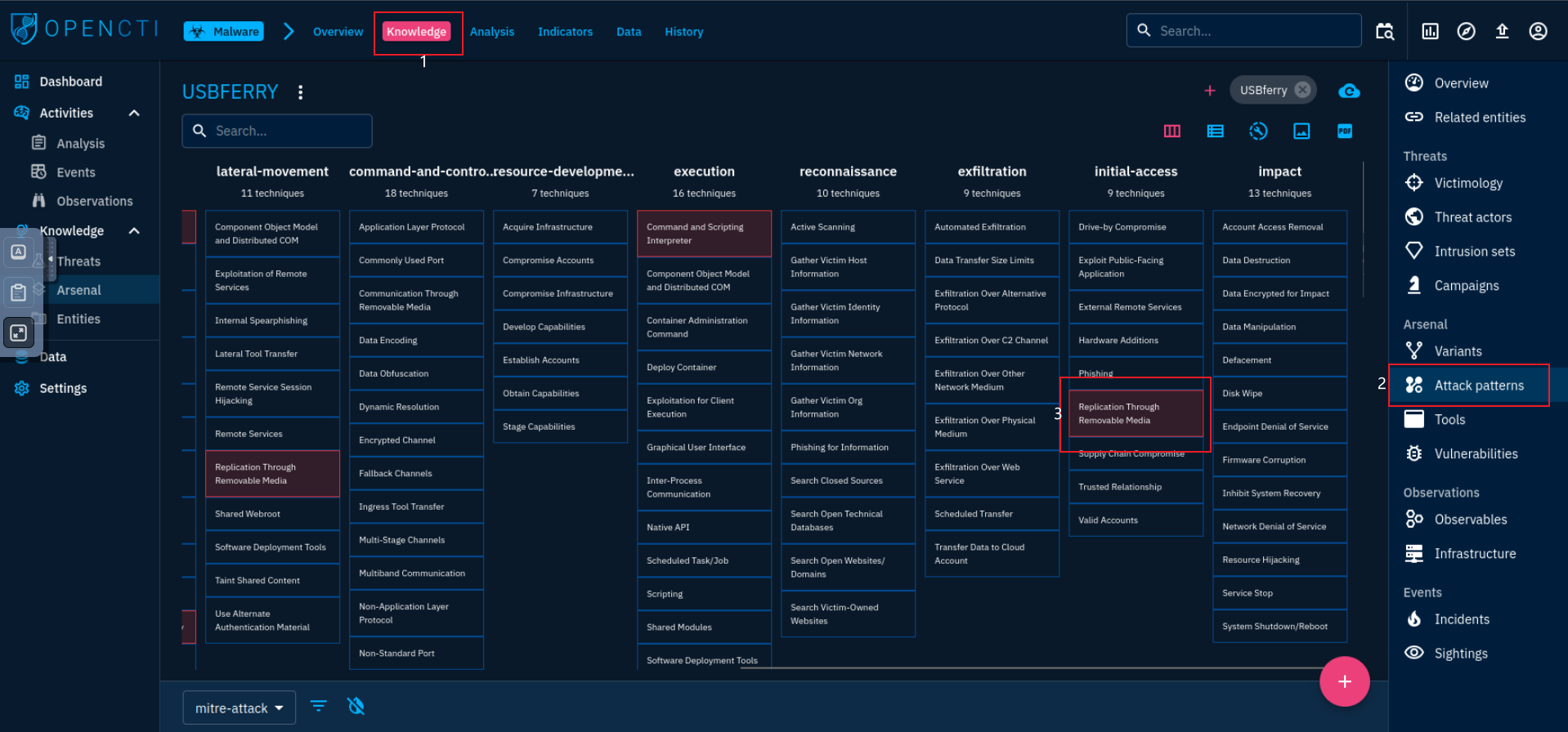The height and width of the screenshot is (732, 1568).
Task: Click the cloud enrichment icon
Action: tap(1349, 91)
